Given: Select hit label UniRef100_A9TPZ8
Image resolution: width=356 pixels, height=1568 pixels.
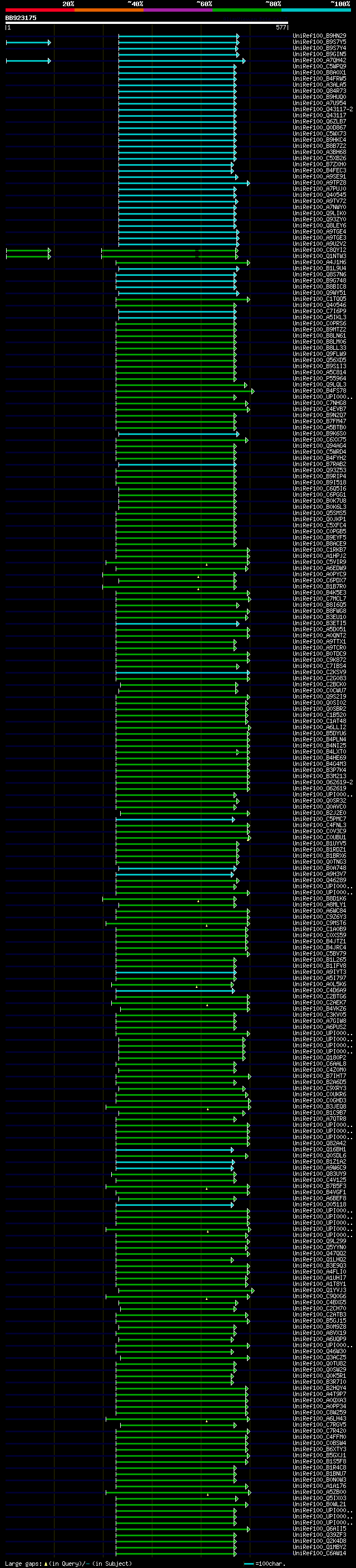Looking at the screenshot, I should tap(319, 182).
